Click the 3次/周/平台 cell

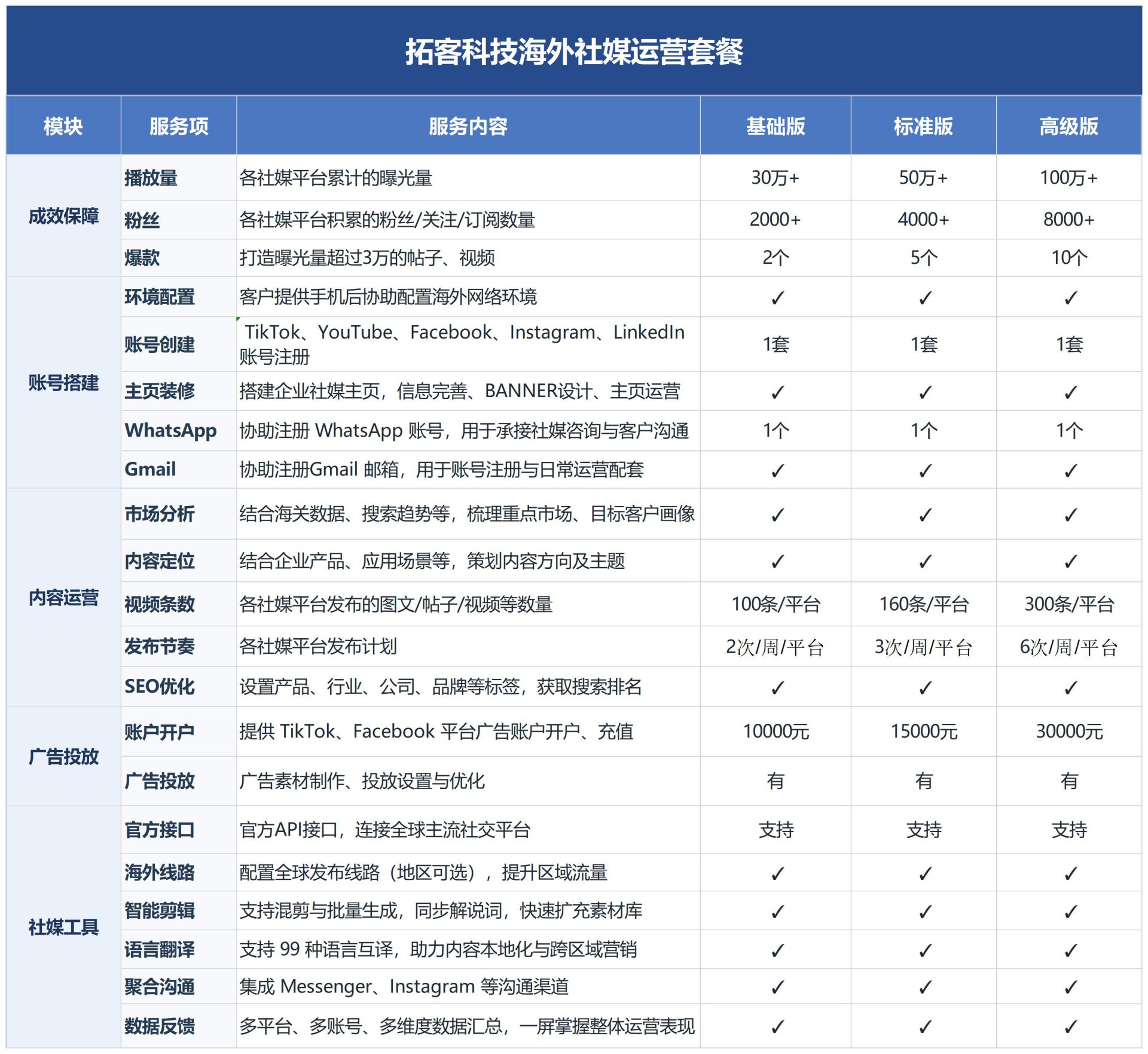click(x=923, y=647)
